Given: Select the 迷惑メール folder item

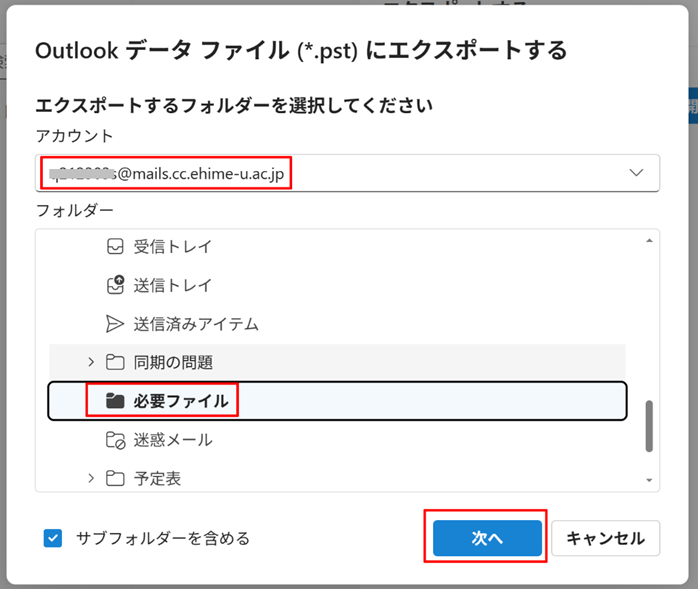Looking at the screenshot, I should pyautogui.click(x=172, y=440).
